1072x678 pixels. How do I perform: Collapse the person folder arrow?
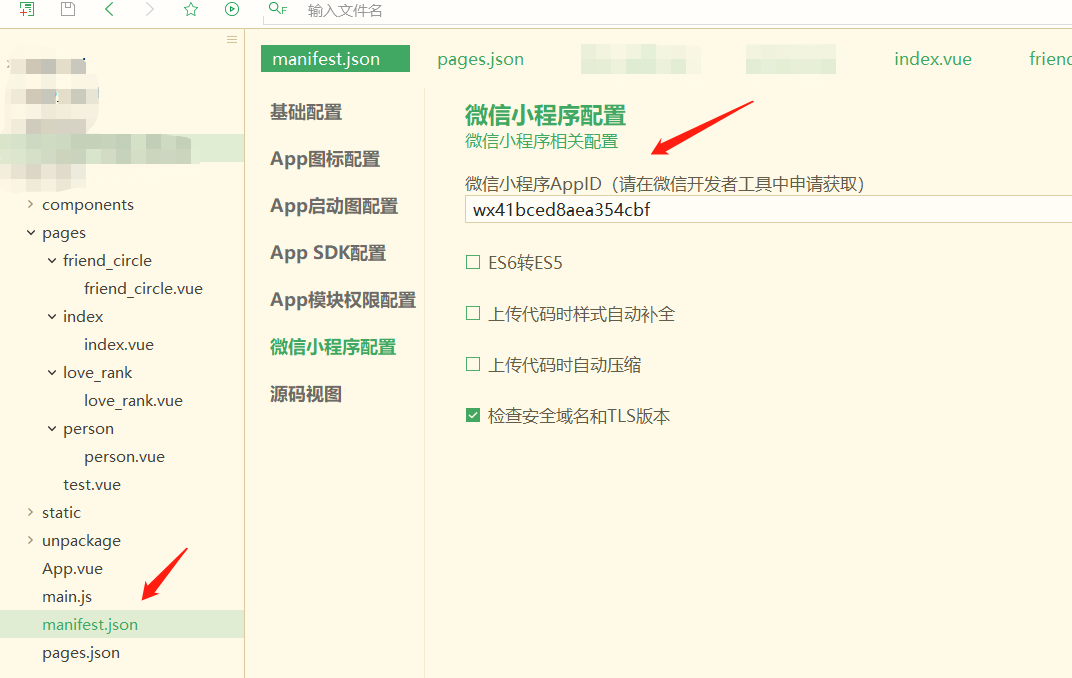coord(51,429)
